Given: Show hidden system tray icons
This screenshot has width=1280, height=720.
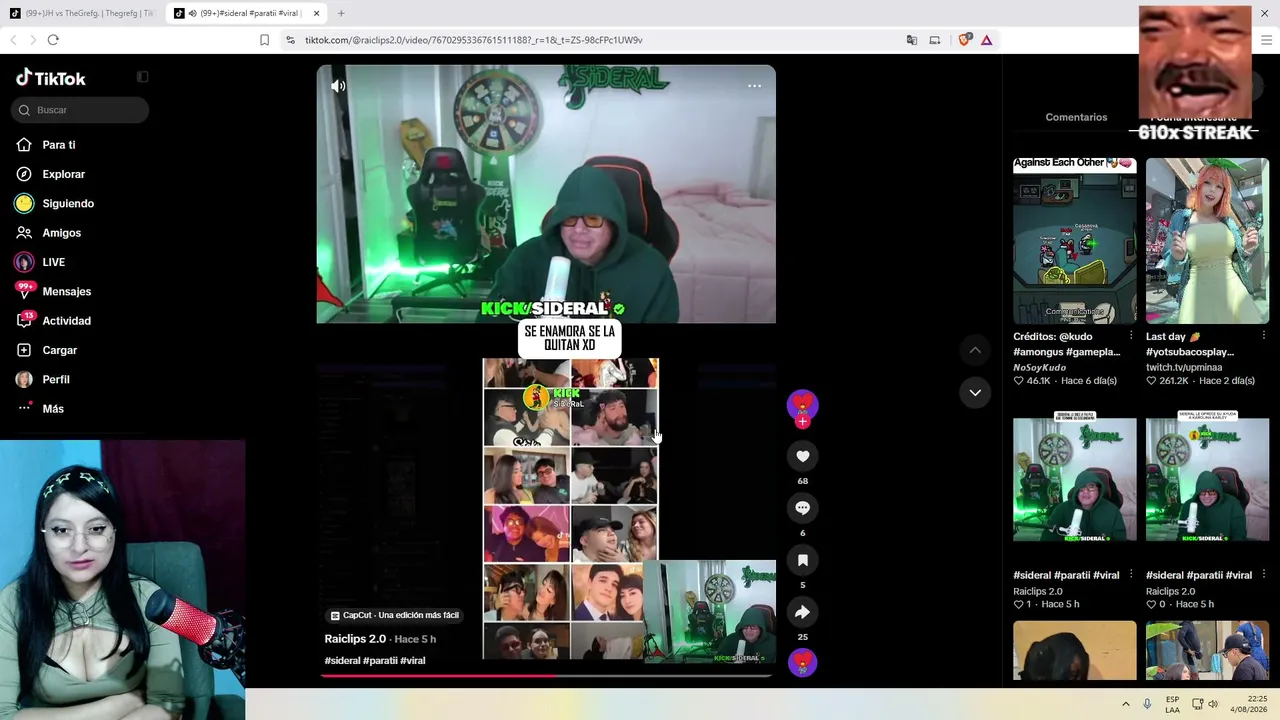Looking at the screenshot, I should click(x=1125, y=704).
